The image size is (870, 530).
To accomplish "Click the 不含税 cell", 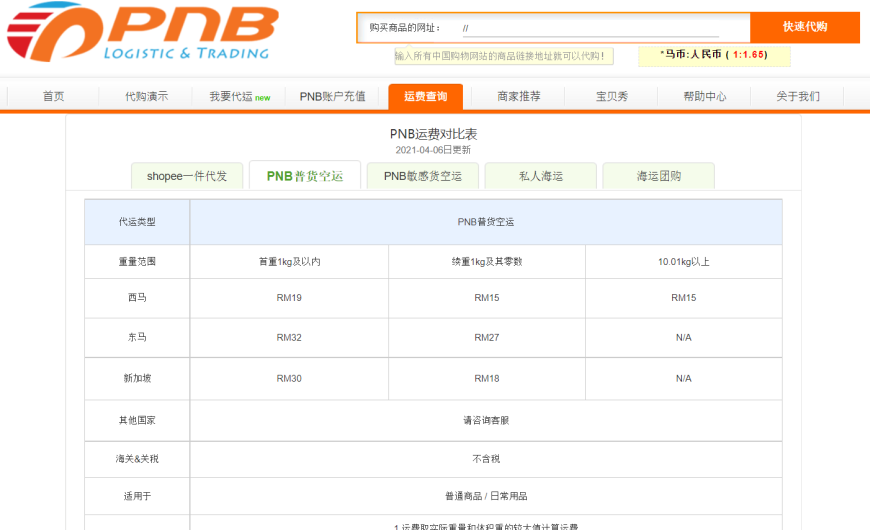I will pyautogui.click(x=486, y=459).
